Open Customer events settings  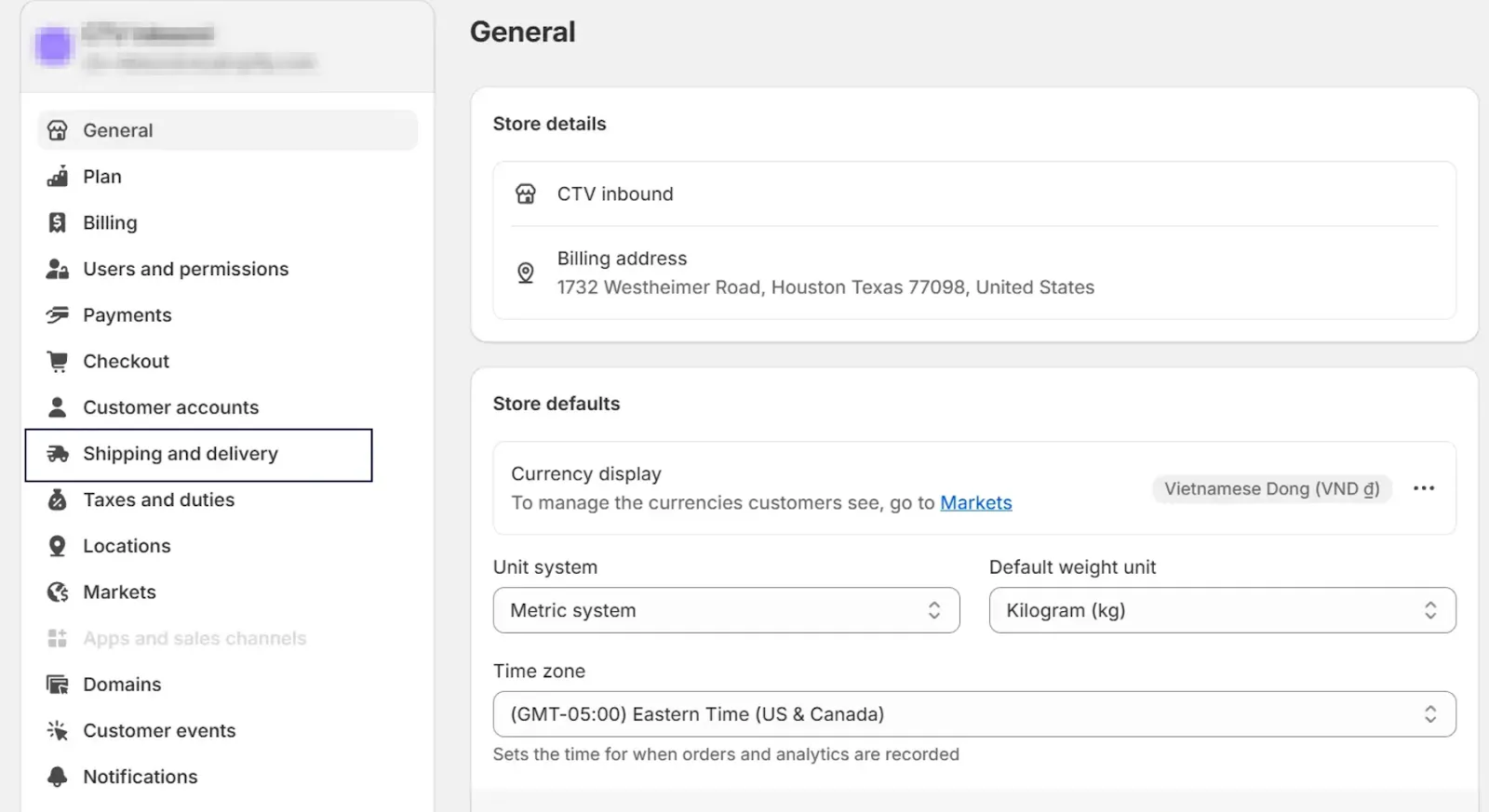[x=228, y=731]
